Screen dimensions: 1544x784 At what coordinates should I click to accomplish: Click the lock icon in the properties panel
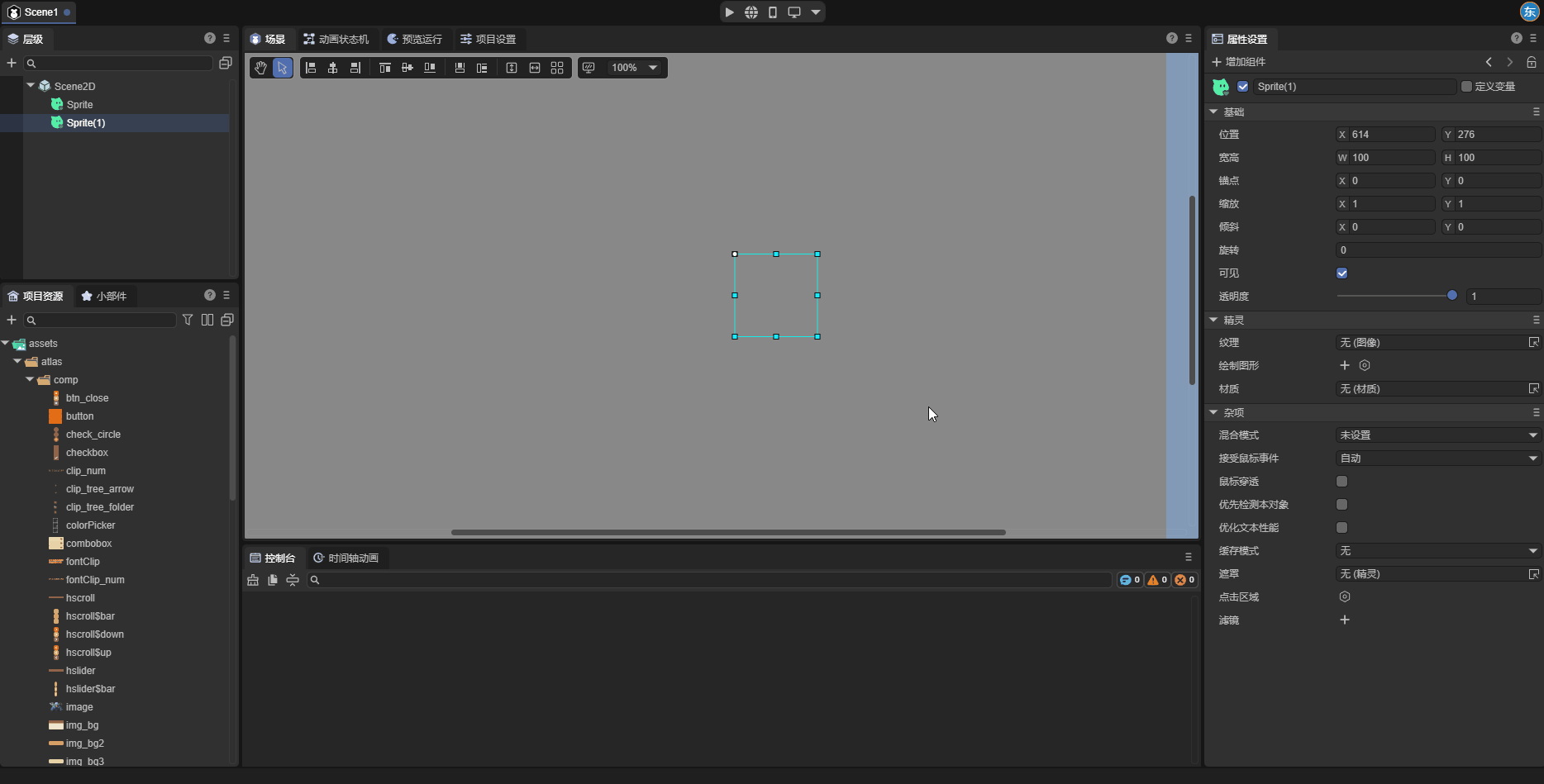click(1531, 62)
